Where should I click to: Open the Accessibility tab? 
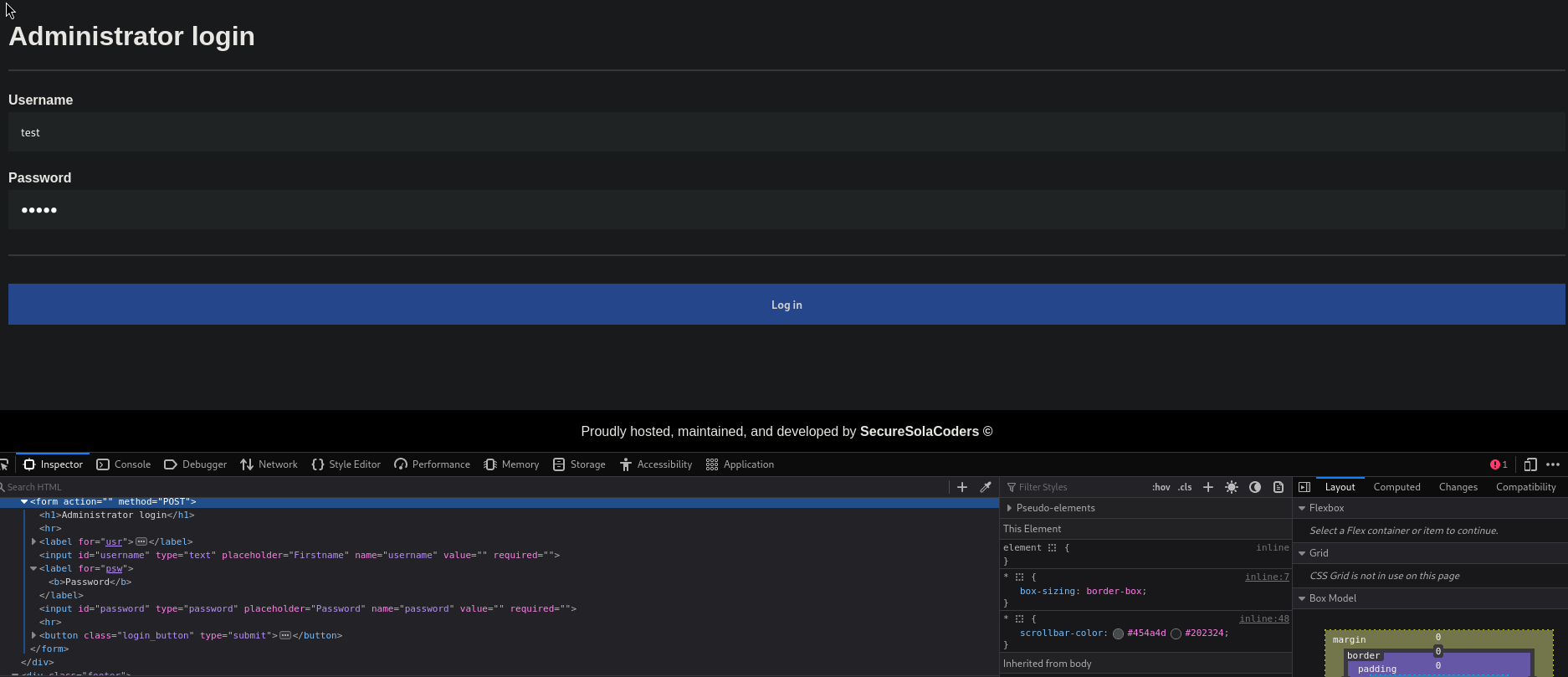[x=656, y=464]
